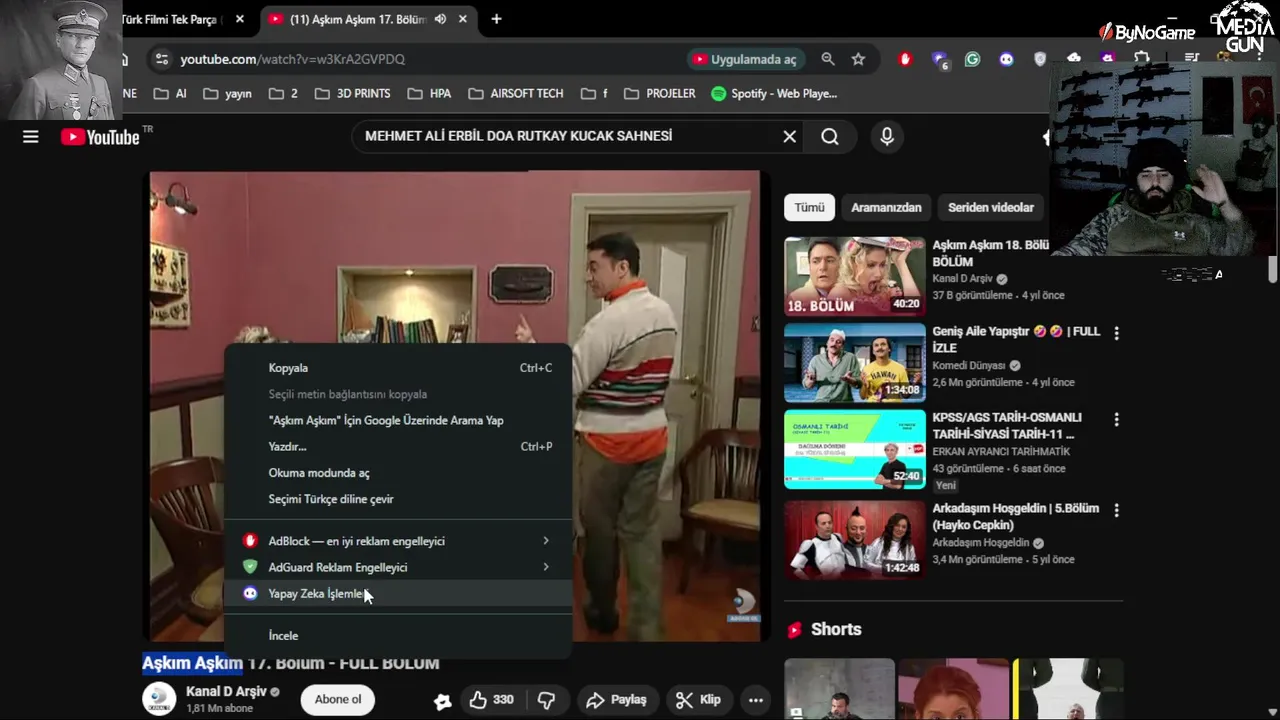The height and width of the screenshot is (720, 1280).
Task: Choose Yapay Zeka İşlemleri menu entry
Action: click(398, 593)
